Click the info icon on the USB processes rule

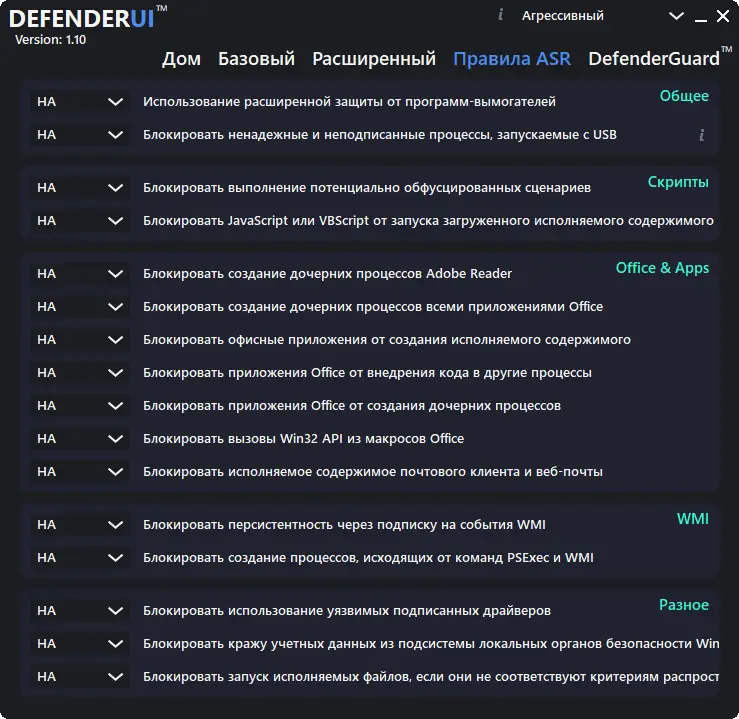tap(702, 135)
